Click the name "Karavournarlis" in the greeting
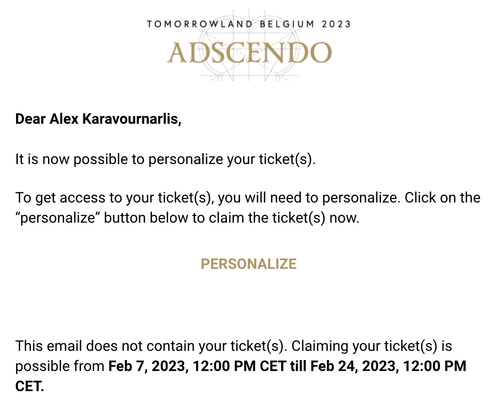This screenshot has width=500, height=405. 132,119
